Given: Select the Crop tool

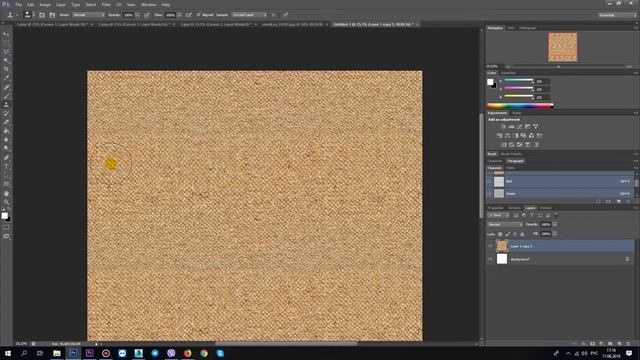Looking at the screenshot, I should click(6, 69).
